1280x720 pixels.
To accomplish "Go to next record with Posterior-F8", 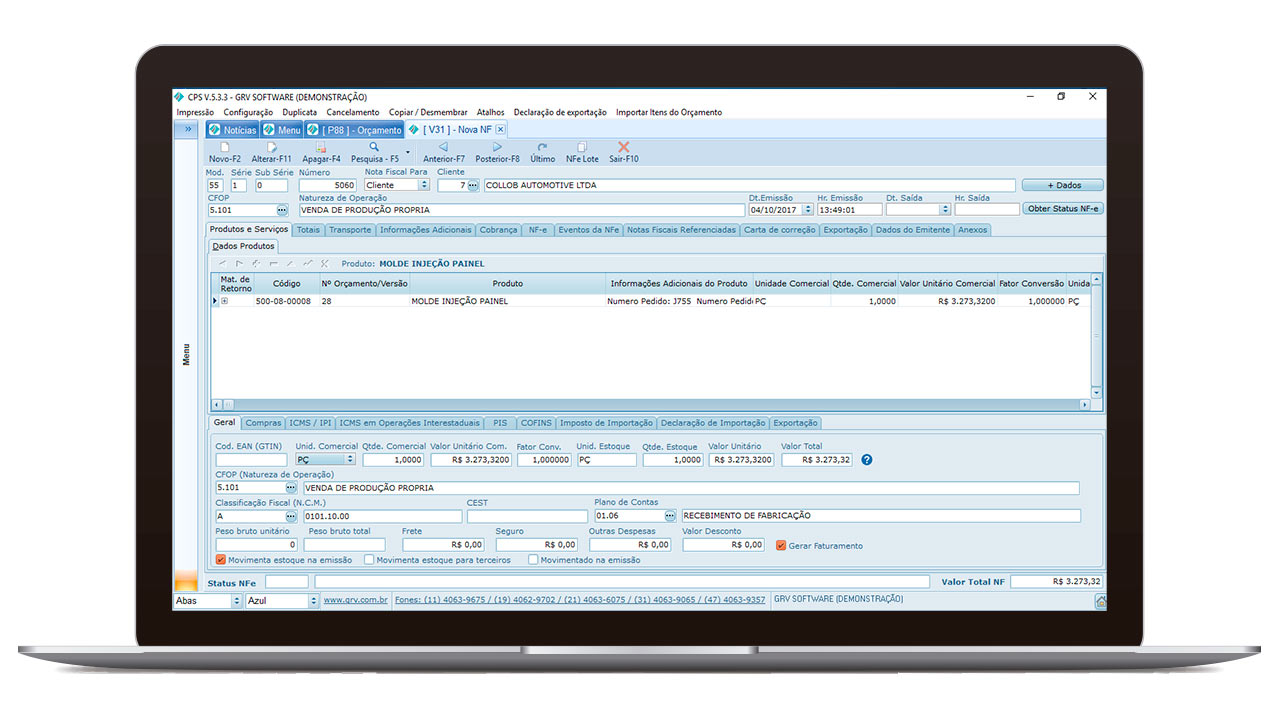I will click(x=497, y=147).
